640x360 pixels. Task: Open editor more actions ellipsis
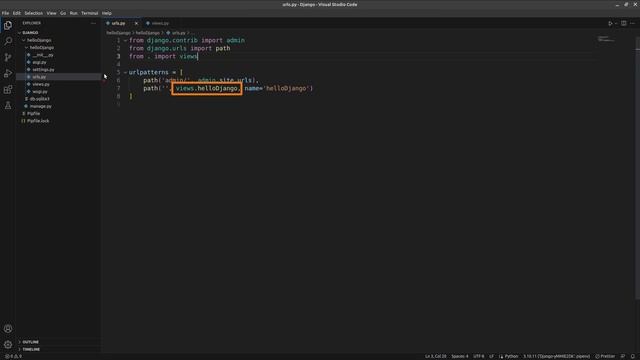(x=633, y=23)
